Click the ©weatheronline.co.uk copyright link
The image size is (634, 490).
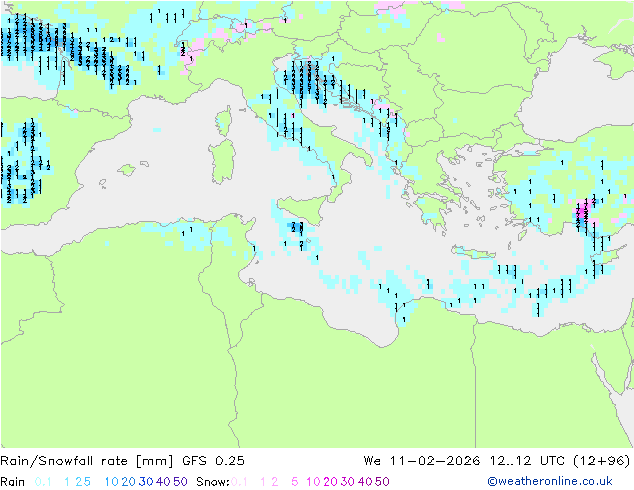click(x=550, y=481)
